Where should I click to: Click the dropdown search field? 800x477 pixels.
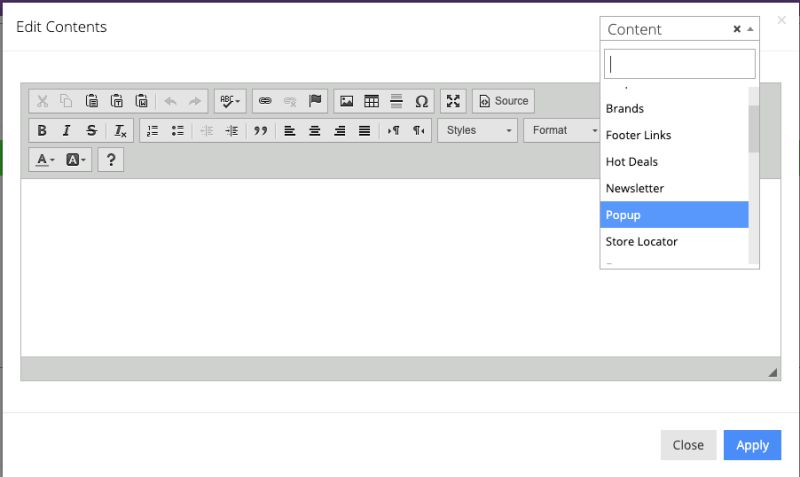tap(680, 64)
